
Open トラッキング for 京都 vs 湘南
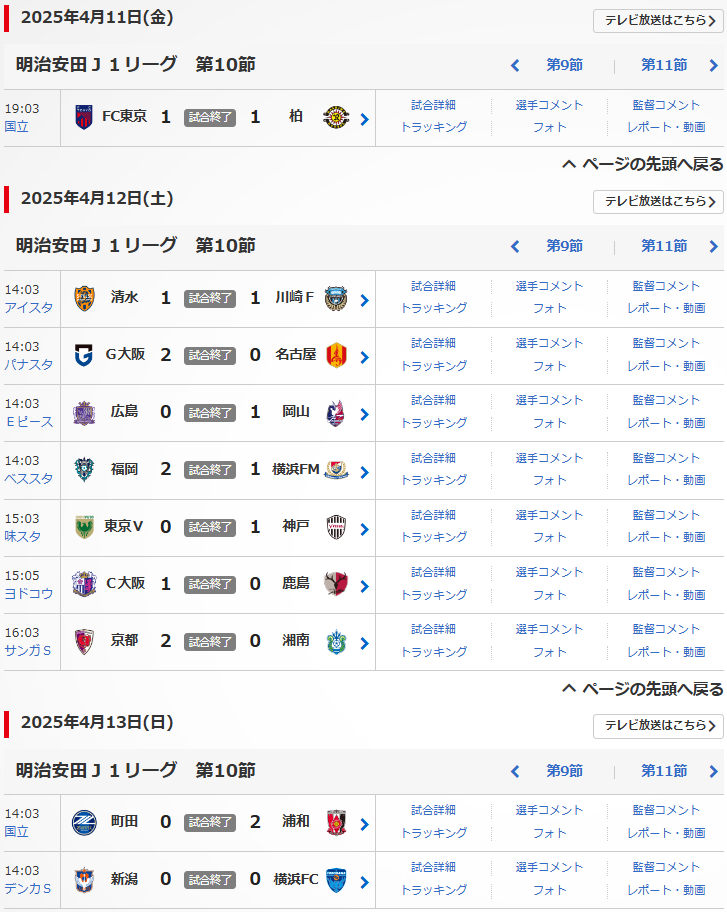click(433, 652)
